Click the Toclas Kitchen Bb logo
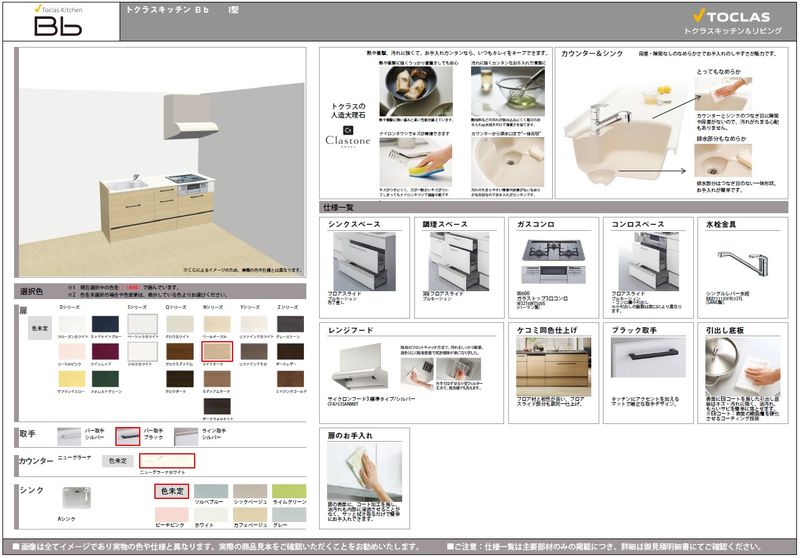Screen dimensions: 800x558 point(58,21)
